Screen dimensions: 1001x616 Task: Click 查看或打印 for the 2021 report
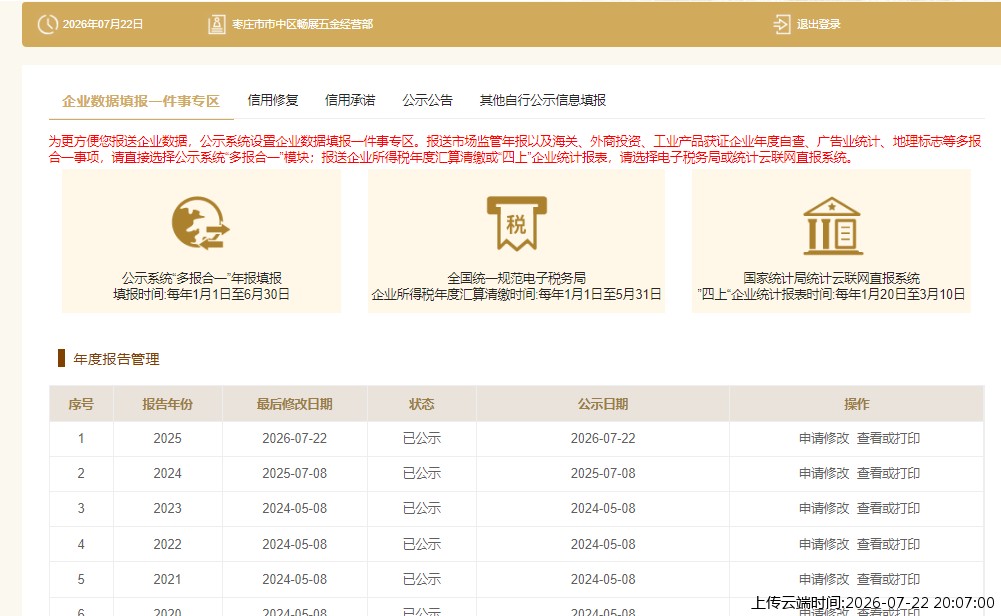coord(888,580)
